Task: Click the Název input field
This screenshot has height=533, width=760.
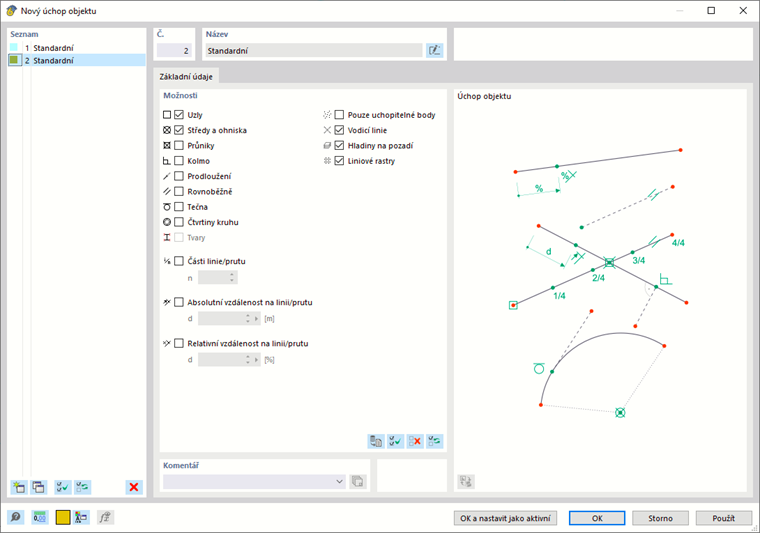Action: pyautogui.click(x=314, y=50)
